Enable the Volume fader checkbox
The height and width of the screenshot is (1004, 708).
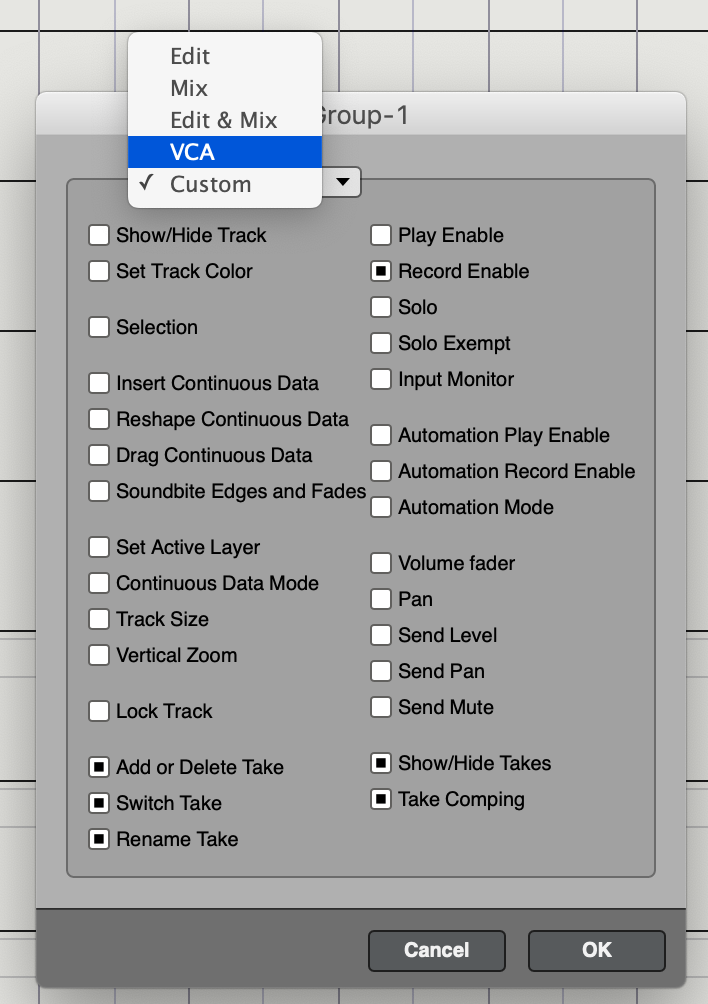click(381, 563)
